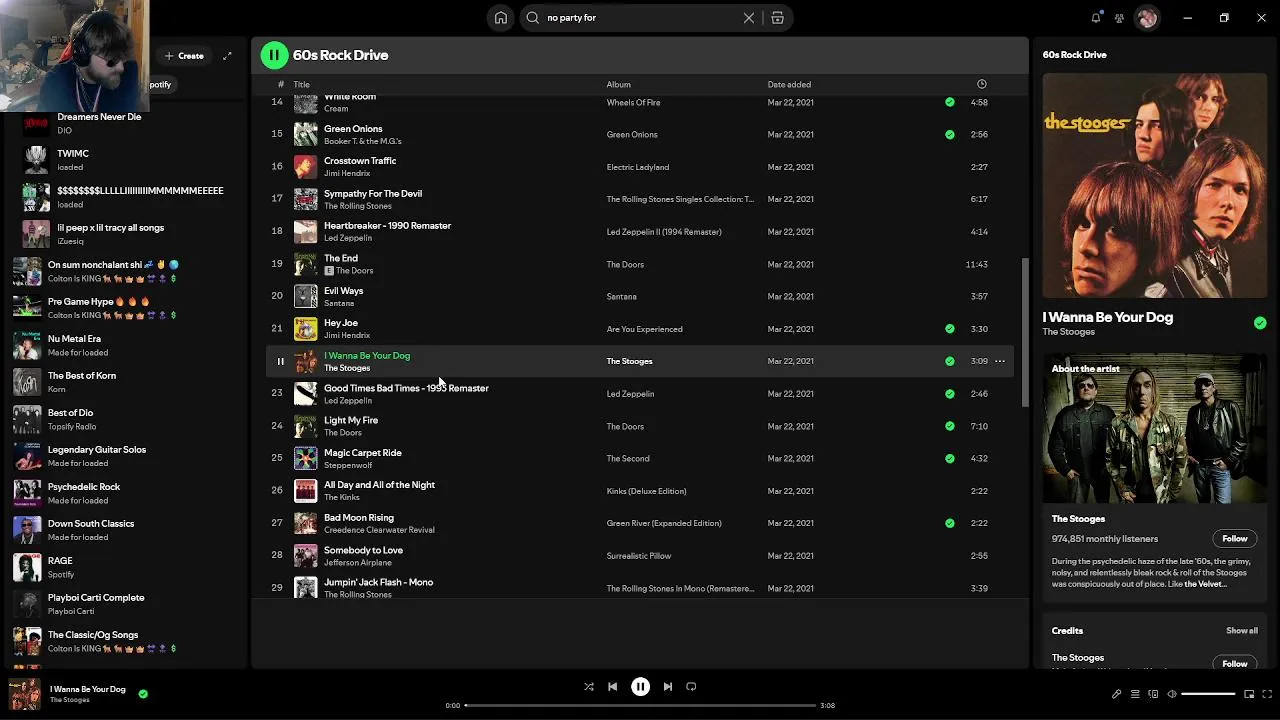Image resolution: width=1280 pixels, height=720 pixels.
Task: Click now playing album art in player bar
Action: pos(24,694)
